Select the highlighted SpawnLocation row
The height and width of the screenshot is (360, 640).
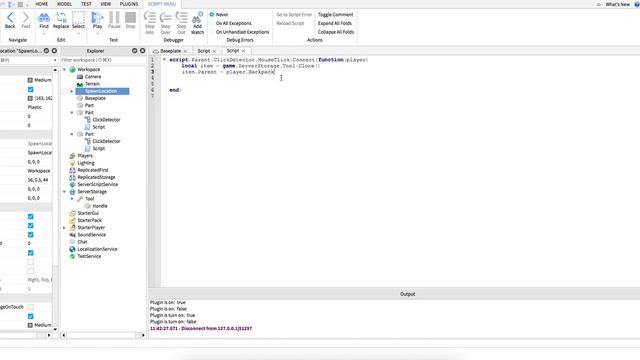pyautogui.click(x=102, y=91)
